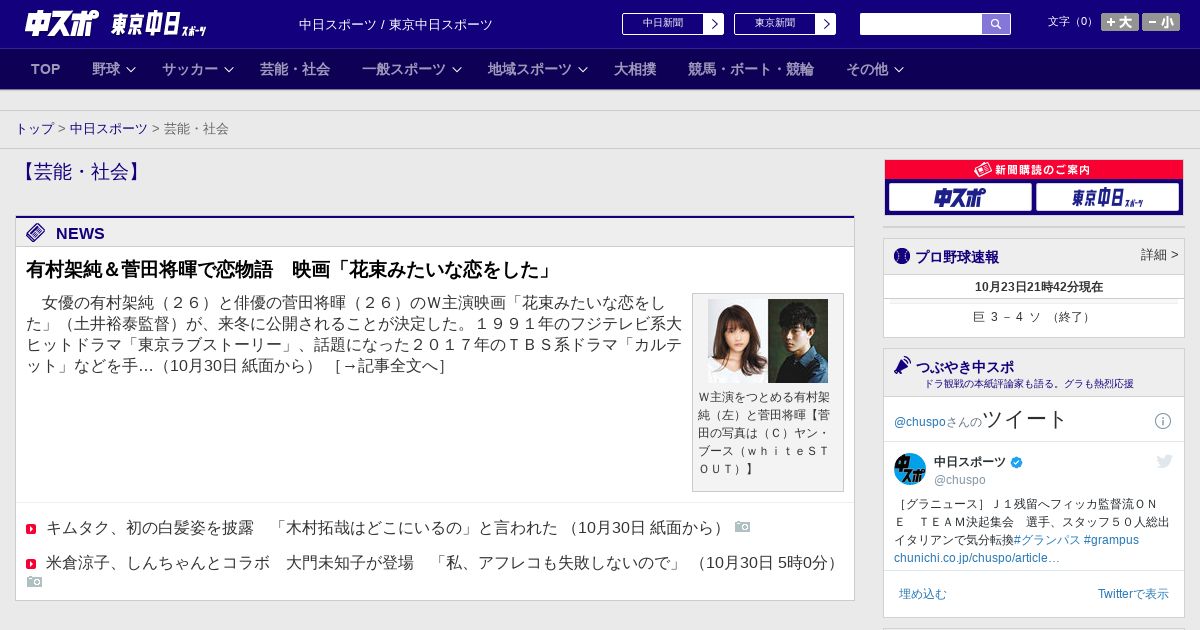Open chunichi.co.jp/chuspo/article link in tweet

pyautogui.click(x=977, y=558)
